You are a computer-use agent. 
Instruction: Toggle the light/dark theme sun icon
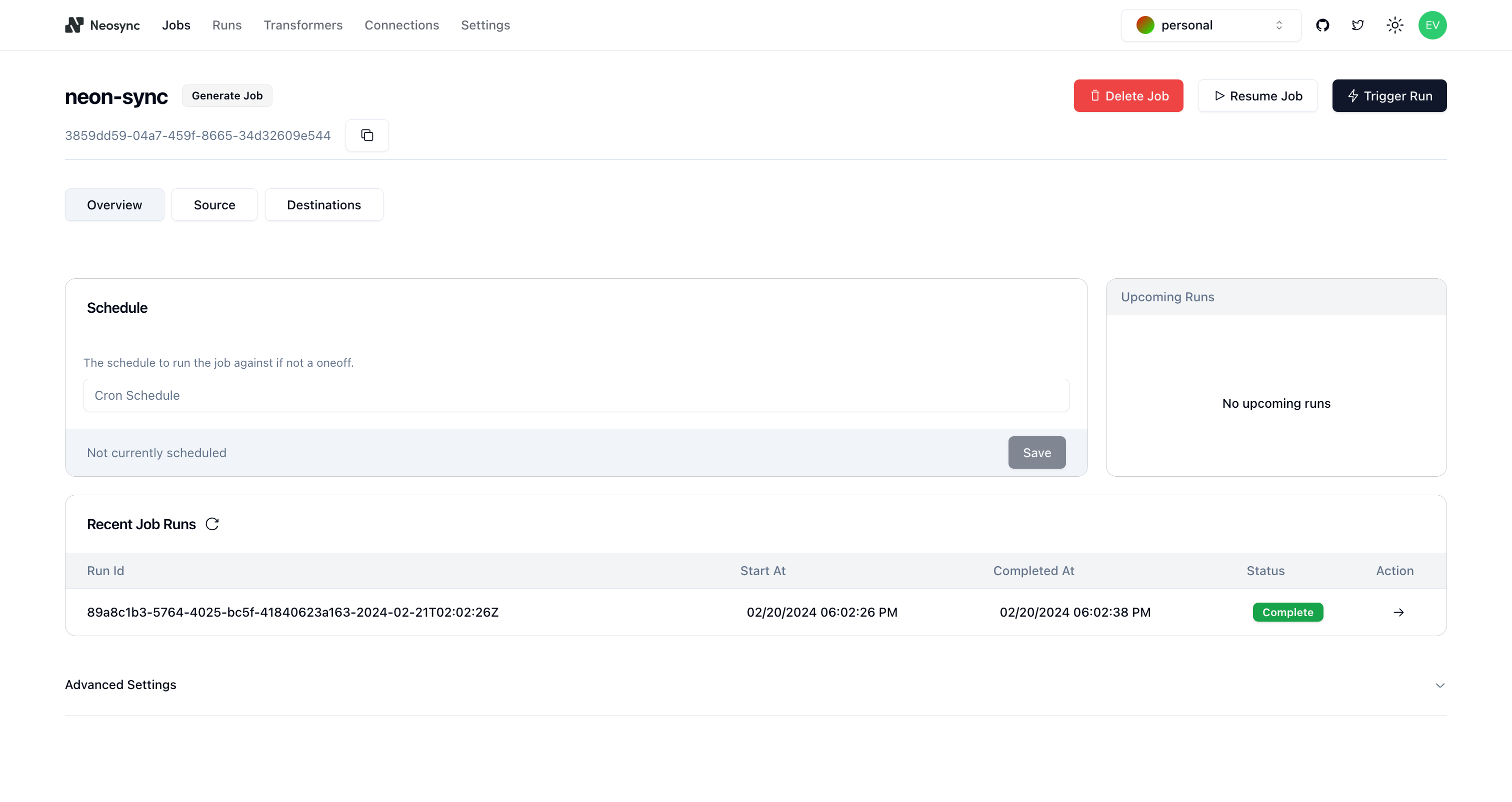pyautogui.click(x=1394, y=25)
